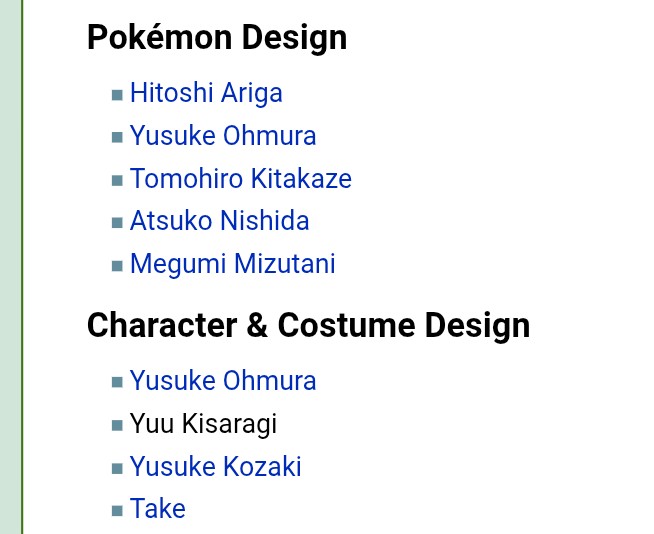Follow the Take link
Viewport: 654px width, 534px height.
click(157, 509)
